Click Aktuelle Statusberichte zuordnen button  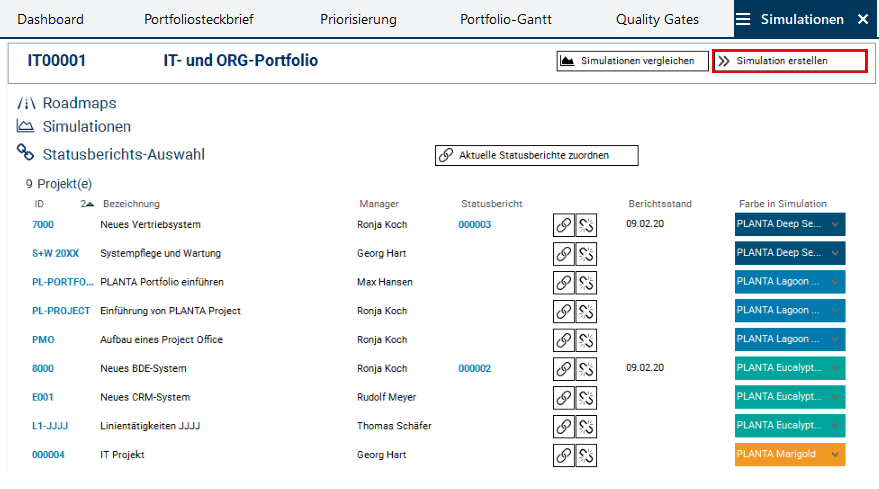[x=536, y=155]
